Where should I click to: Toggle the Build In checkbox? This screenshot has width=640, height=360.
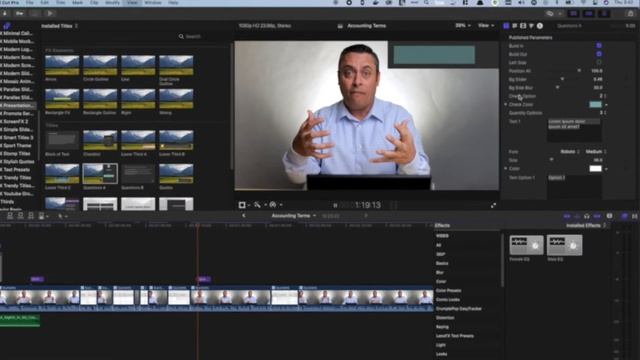(599, 46)
